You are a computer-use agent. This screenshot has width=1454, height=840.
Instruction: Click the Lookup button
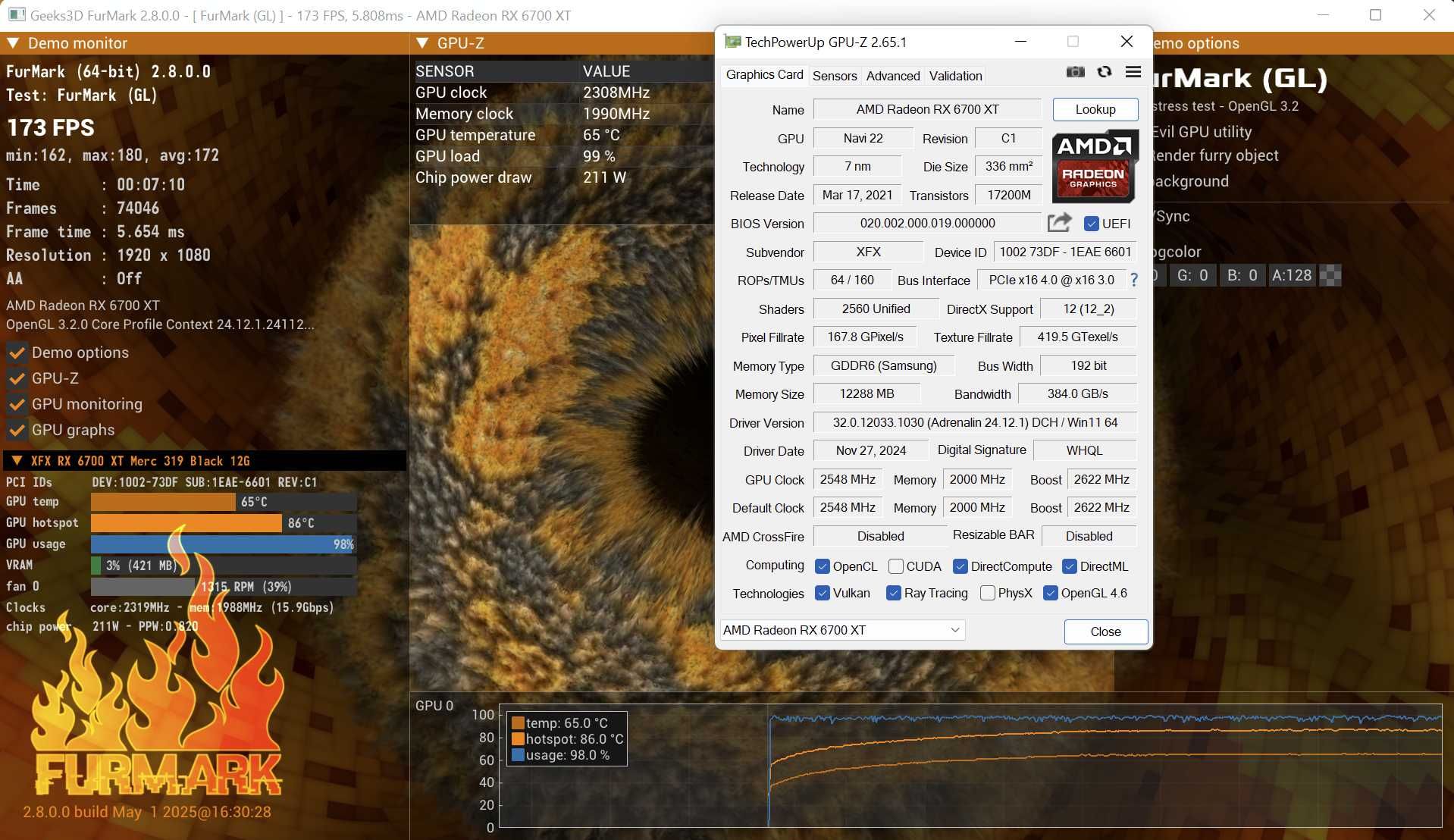(1095, 109)
